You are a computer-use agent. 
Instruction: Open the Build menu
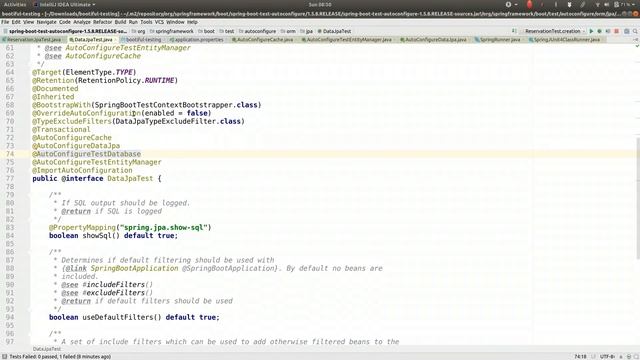pyautogui.click(x=120, y=22)
